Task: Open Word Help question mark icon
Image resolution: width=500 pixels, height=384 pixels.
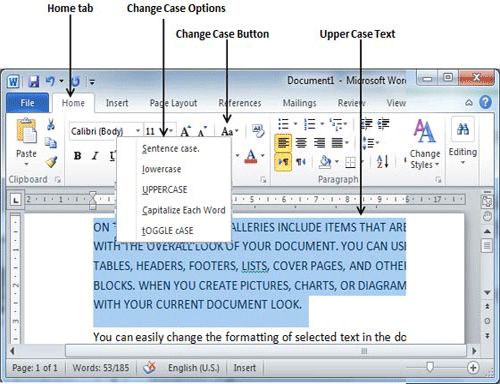Action: 485,102
